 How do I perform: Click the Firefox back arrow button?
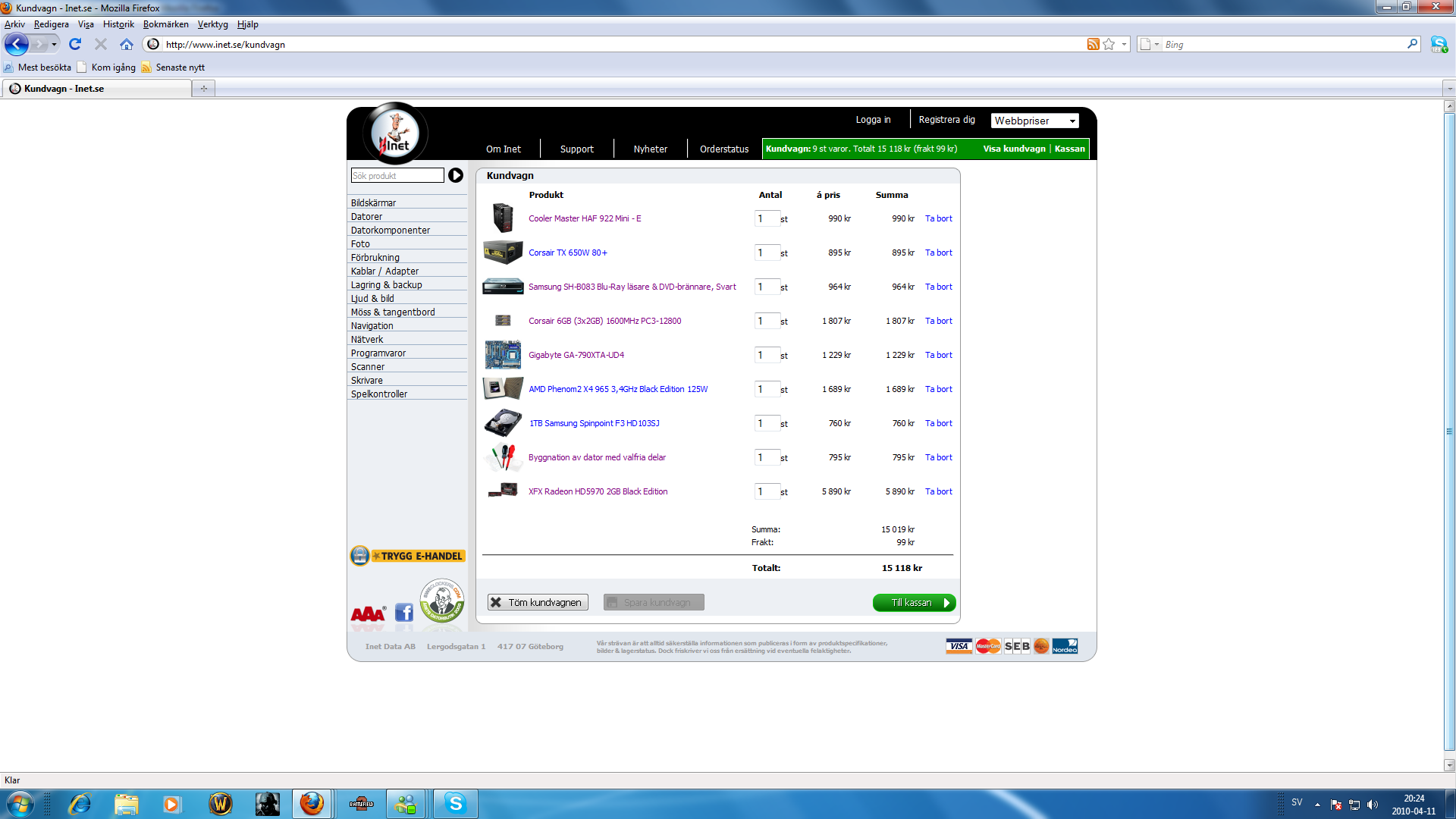click(17, 44)
